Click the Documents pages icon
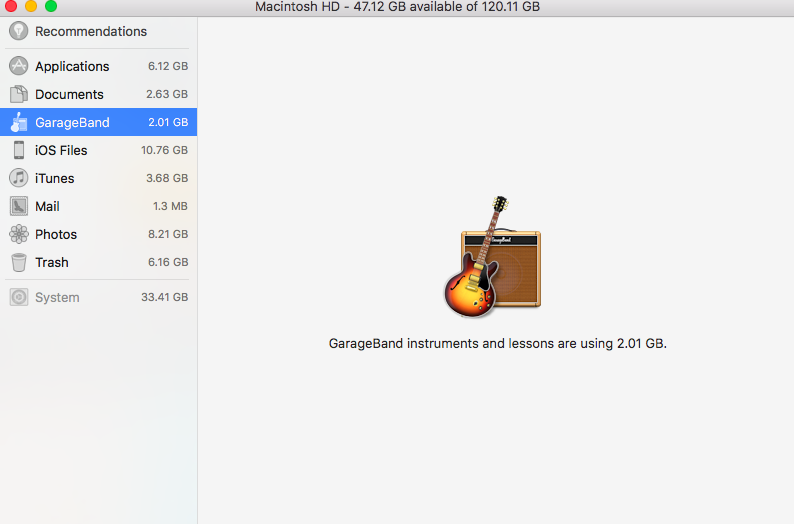Screen dimensions: 794x524 [x=19, y=94]
